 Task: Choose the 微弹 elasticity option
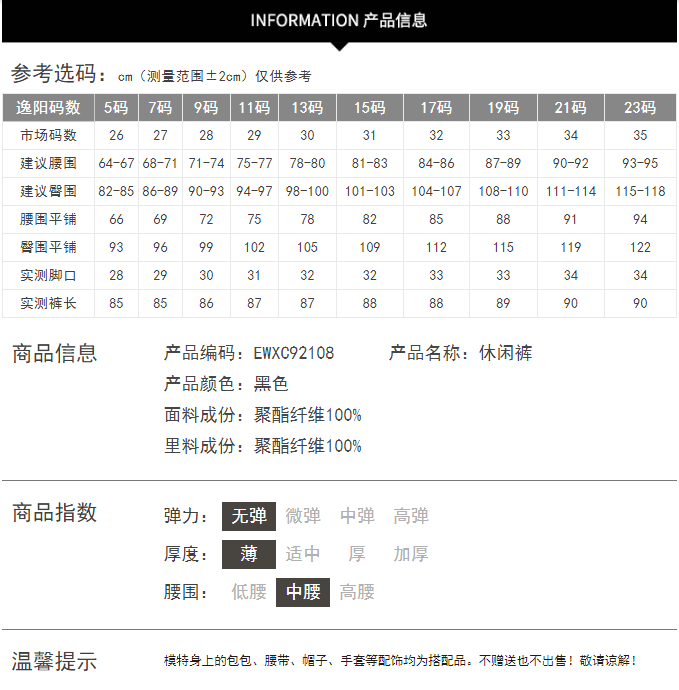click(x=303, y=516)
